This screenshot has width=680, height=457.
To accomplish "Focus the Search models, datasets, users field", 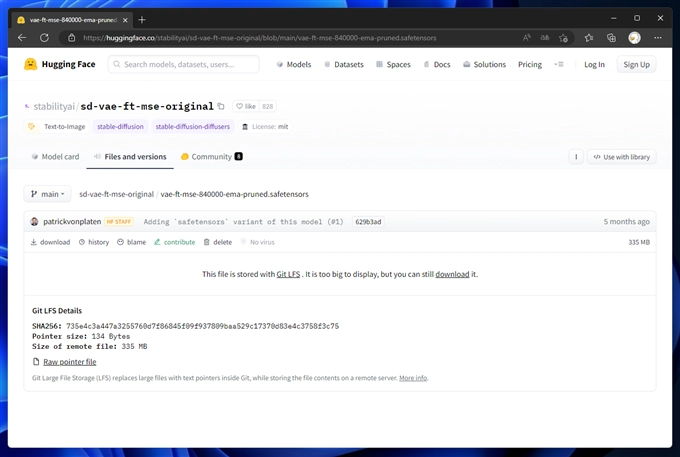I will pyautogui.click(x=183, y=64).
